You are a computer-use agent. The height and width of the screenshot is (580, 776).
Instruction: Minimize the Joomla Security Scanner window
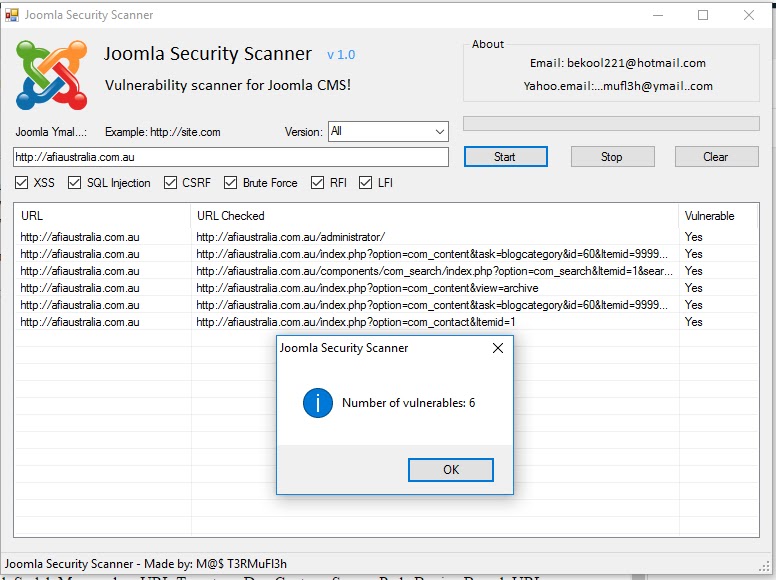click(x=658, y=15)
